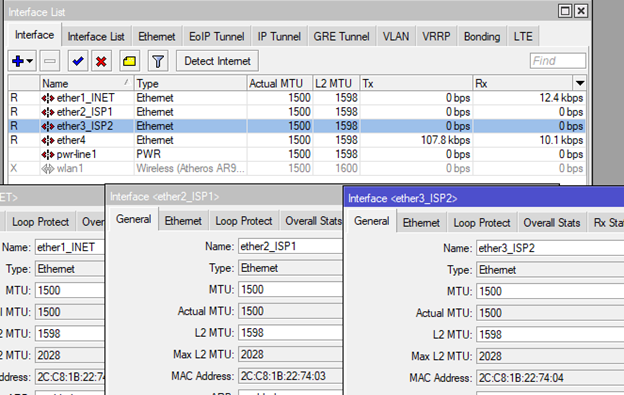Image resolution: width=624 pixels, height=395 pixels.
Task: Maximize the Interface List window
Action: 565,11
